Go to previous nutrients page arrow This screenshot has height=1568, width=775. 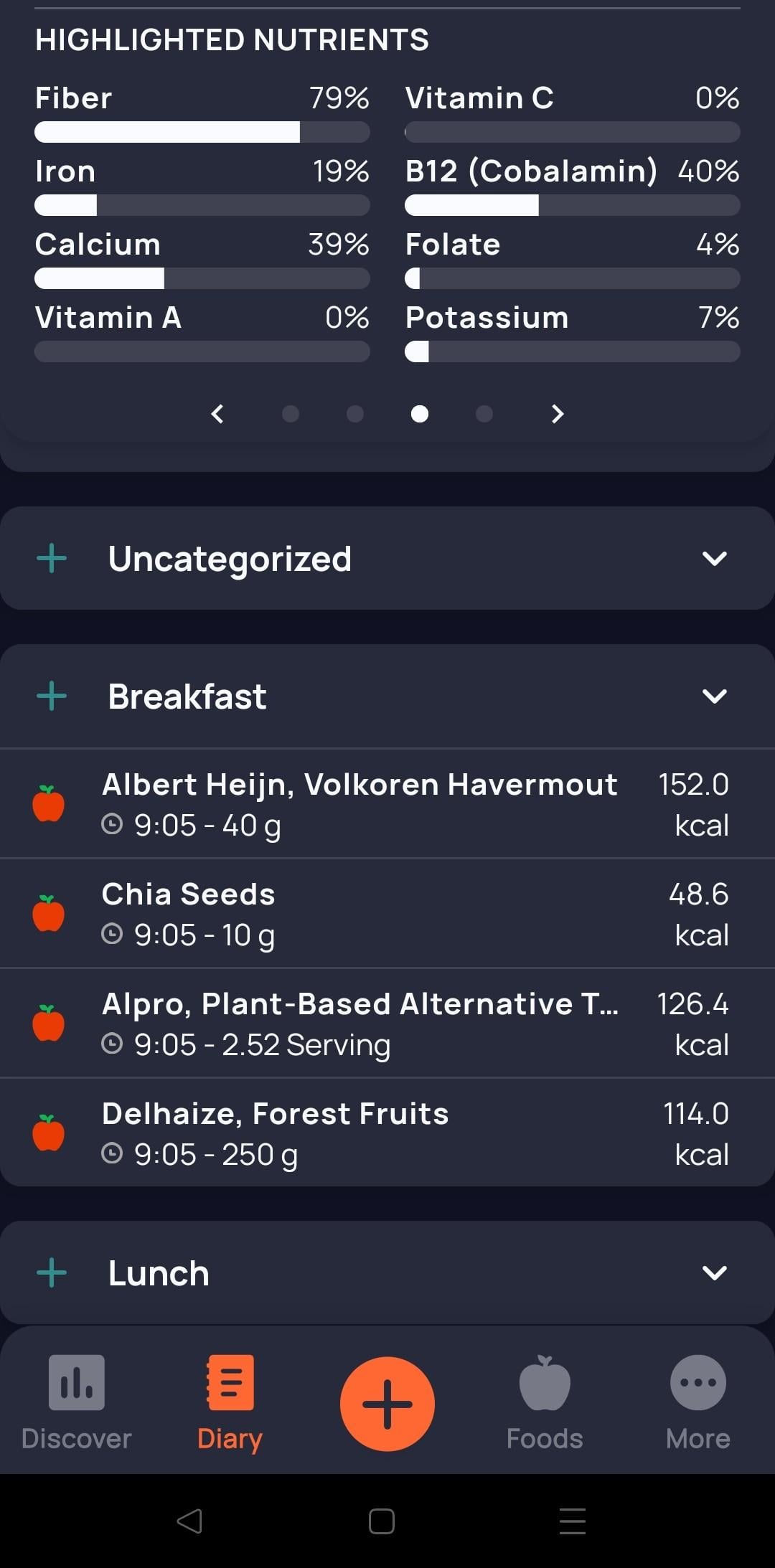coord(217,414)
